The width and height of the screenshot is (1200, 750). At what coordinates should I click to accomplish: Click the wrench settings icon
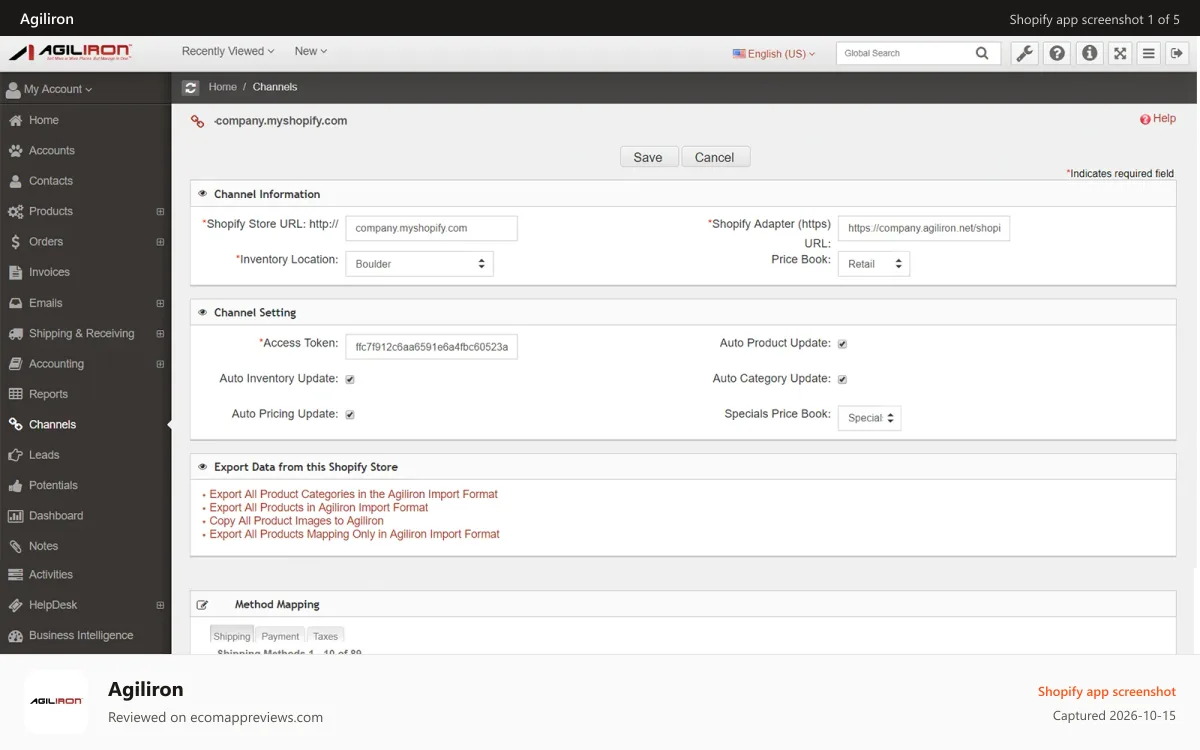(x=1024, y=54)
